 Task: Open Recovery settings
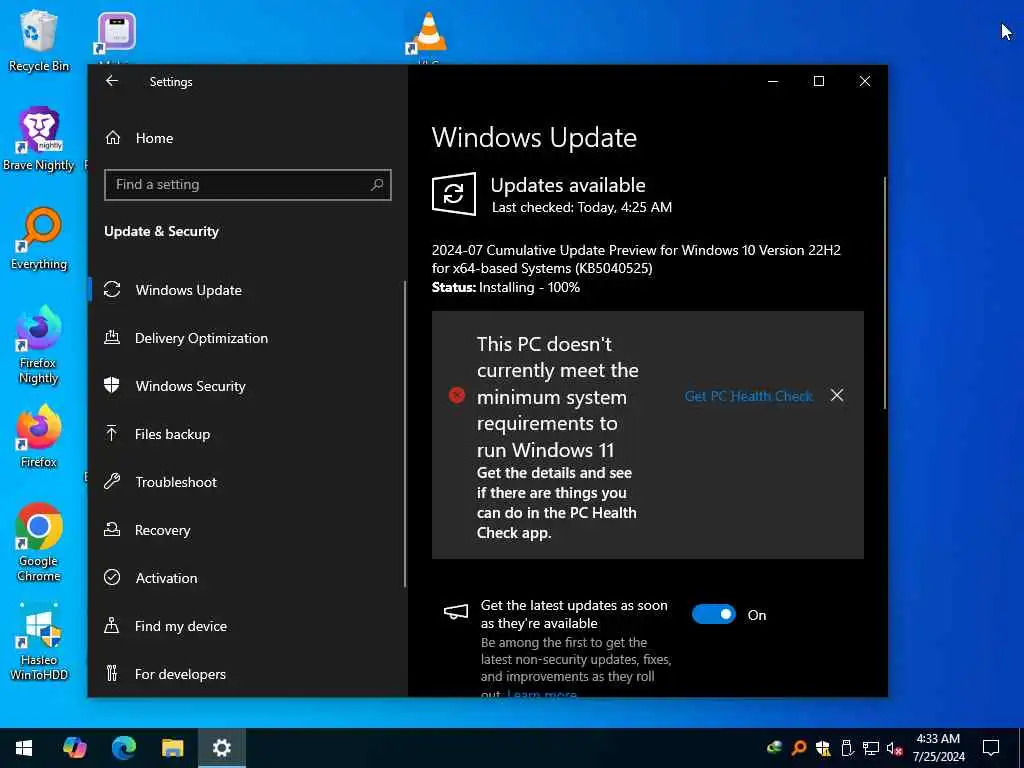(246, 530)
